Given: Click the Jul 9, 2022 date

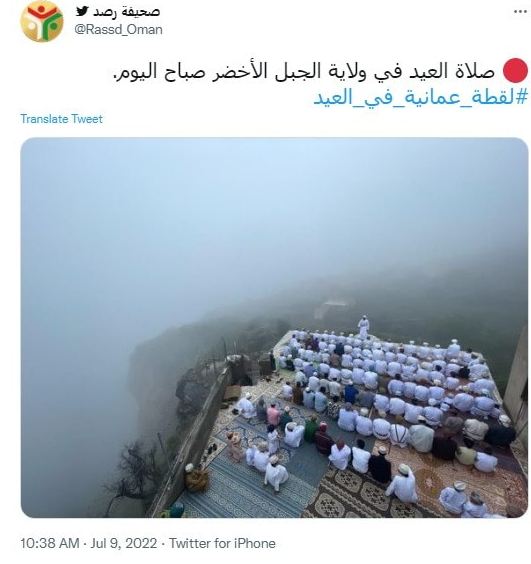Looking at the screenshot, I should 124,543.
